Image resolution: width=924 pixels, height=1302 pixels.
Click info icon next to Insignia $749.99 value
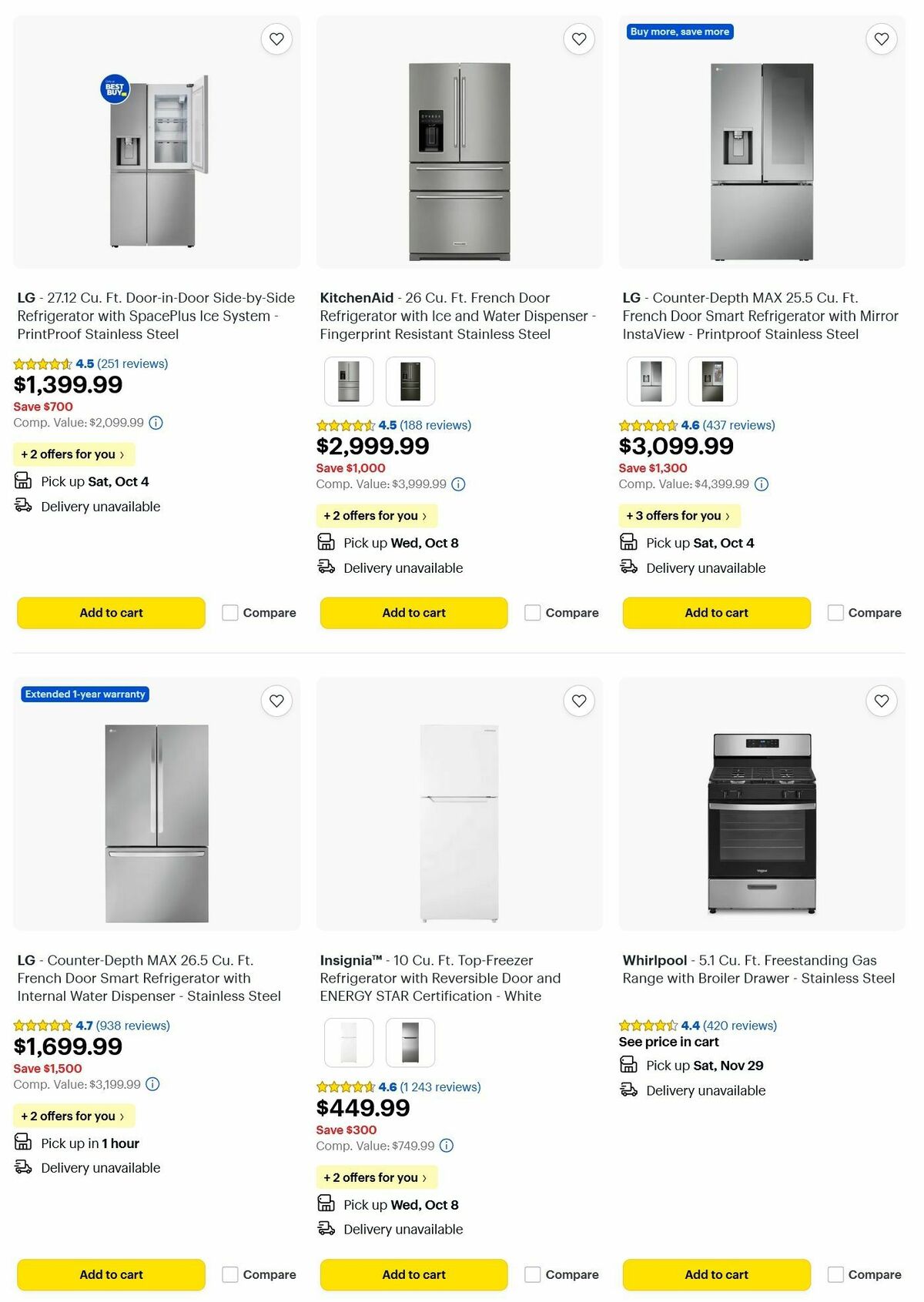(x=446, y=1146)
